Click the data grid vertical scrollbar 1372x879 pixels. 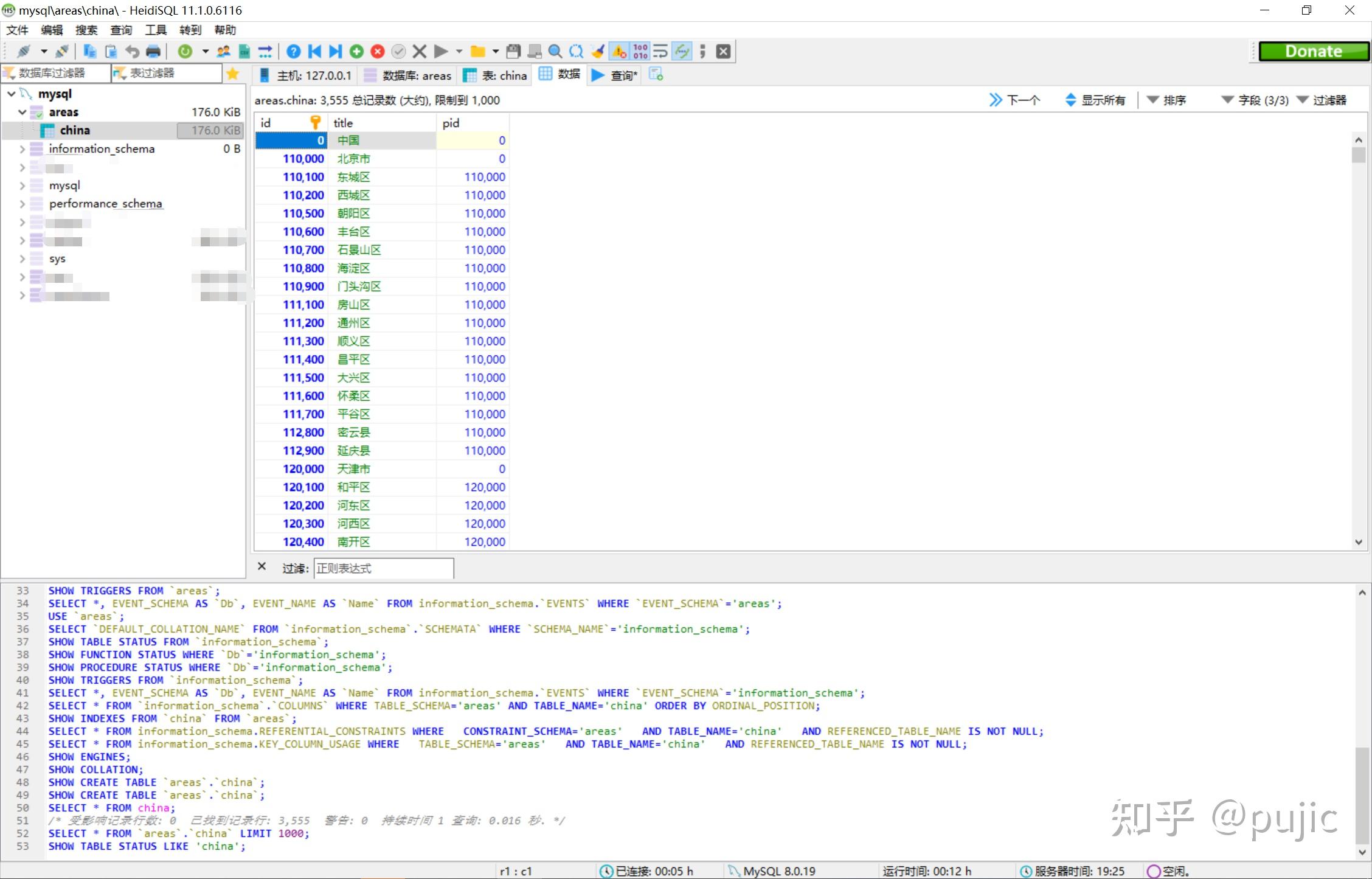[1359, 341]
